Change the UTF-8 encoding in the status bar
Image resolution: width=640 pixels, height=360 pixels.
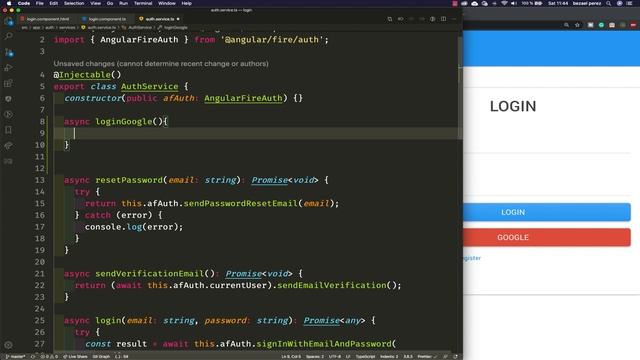[335, 357]
